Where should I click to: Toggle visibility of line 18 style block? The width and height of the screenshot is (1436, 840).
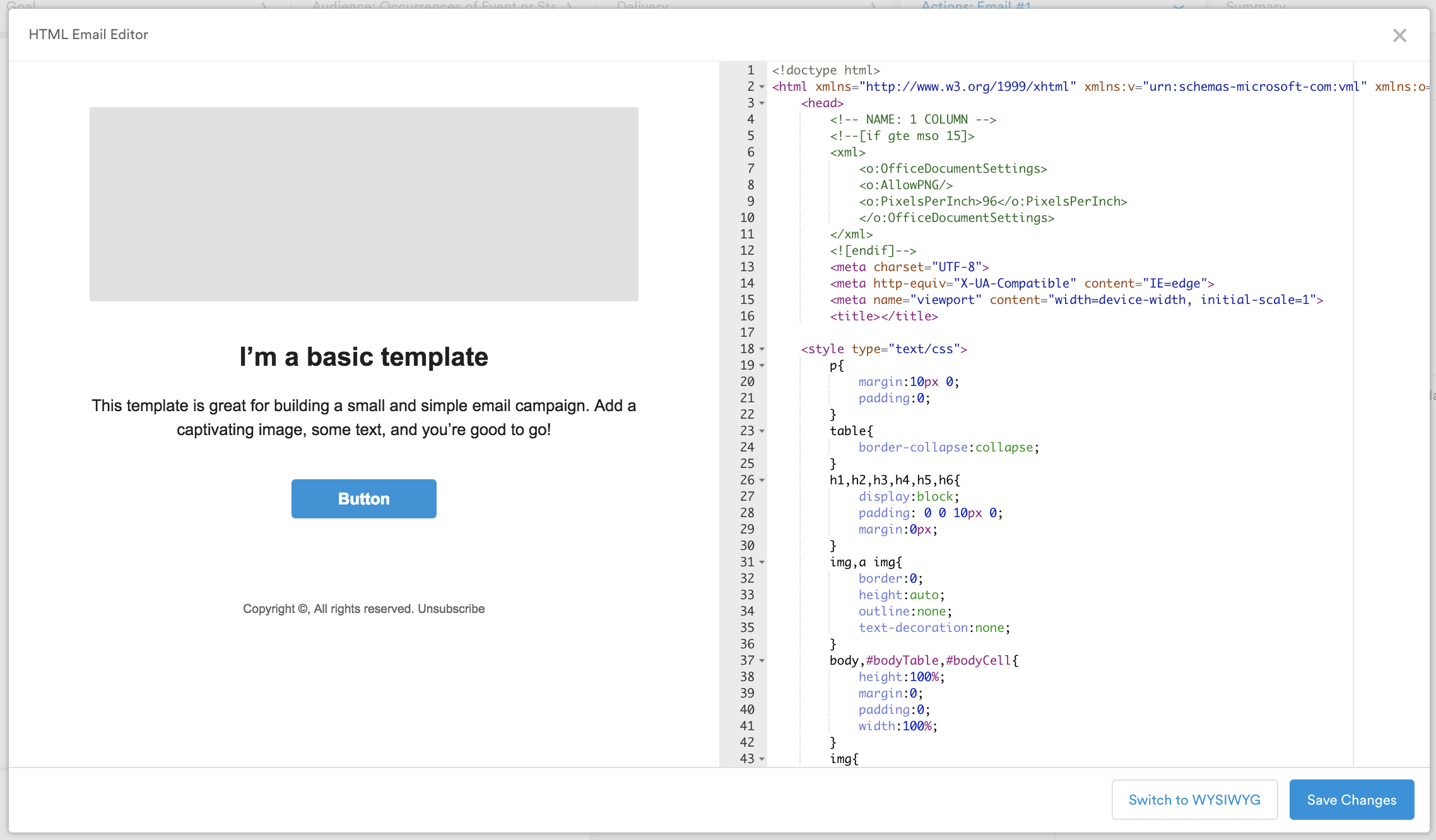coord(762,349)
